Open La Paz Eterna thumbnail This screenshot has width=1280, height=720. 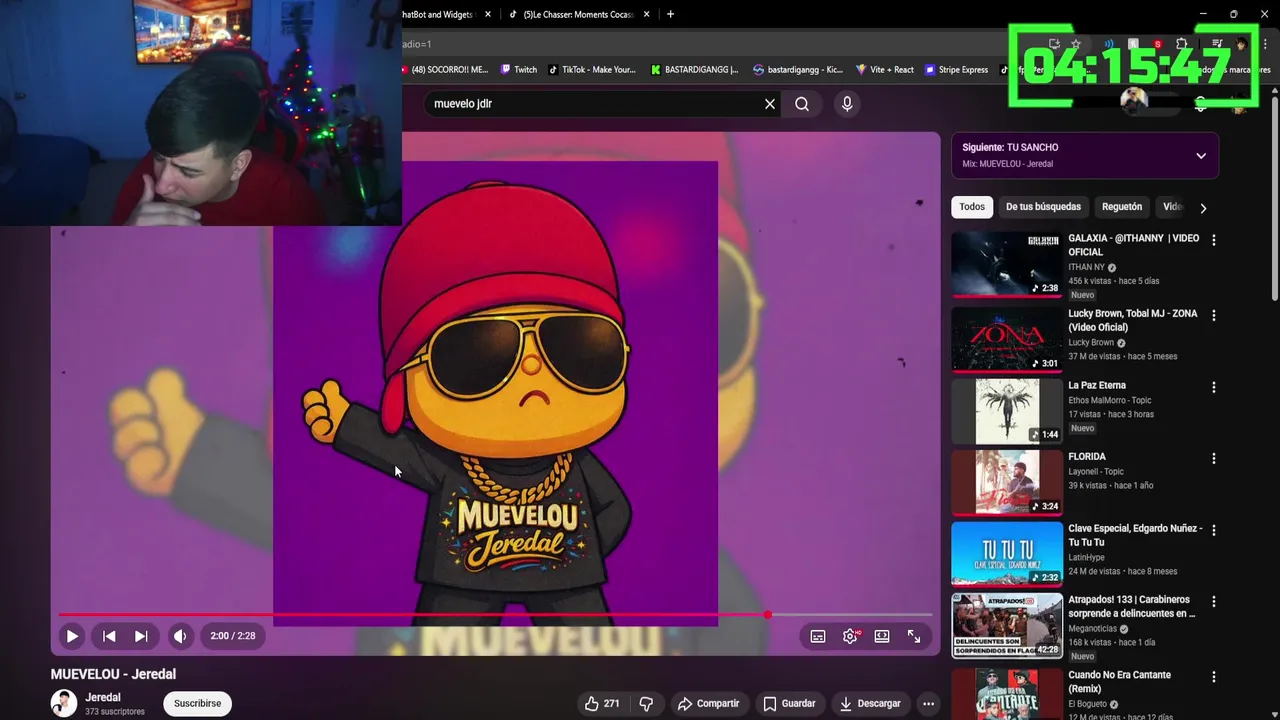click(1006, 411)
